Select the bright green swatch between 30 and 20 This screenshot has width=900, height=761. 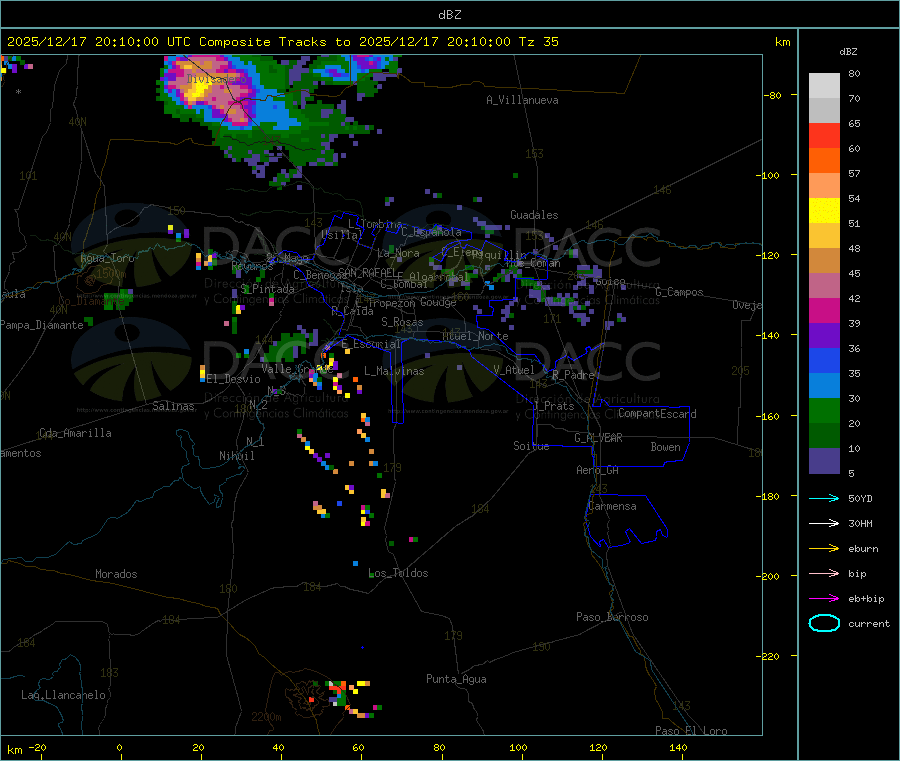pos(824,410)
